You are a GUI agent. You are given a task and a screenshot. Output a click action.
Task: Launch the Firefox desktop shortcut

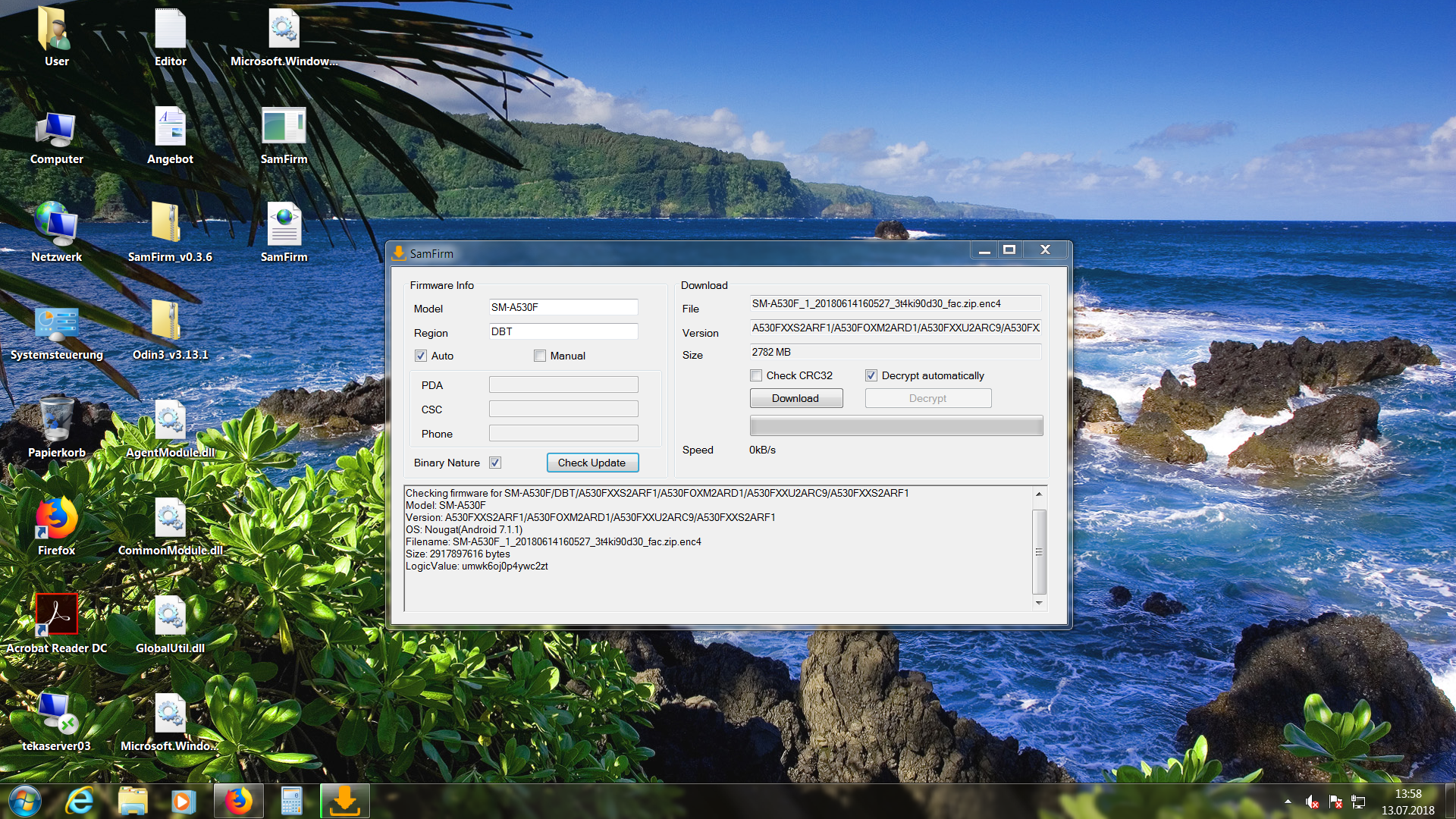coord(56,526)
